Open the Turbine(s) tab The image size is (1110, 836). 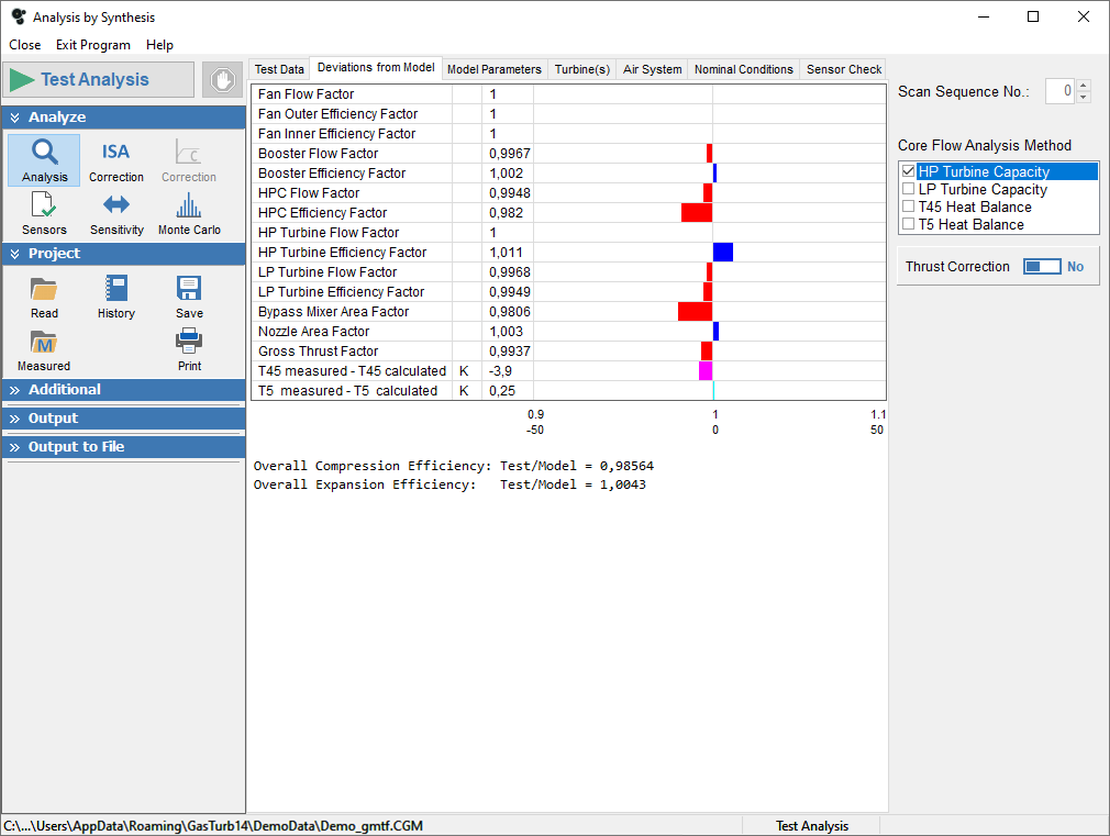[x=582, y=69]
